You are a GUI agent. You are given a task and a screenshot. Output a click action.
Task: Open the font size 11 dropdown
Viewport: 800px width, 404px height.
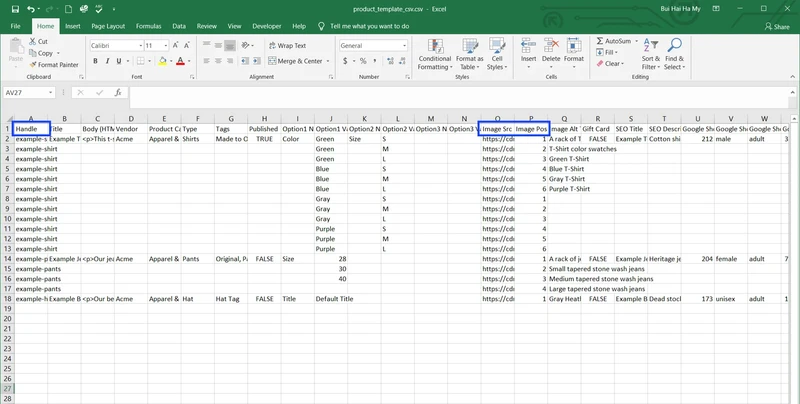[166, 45]
